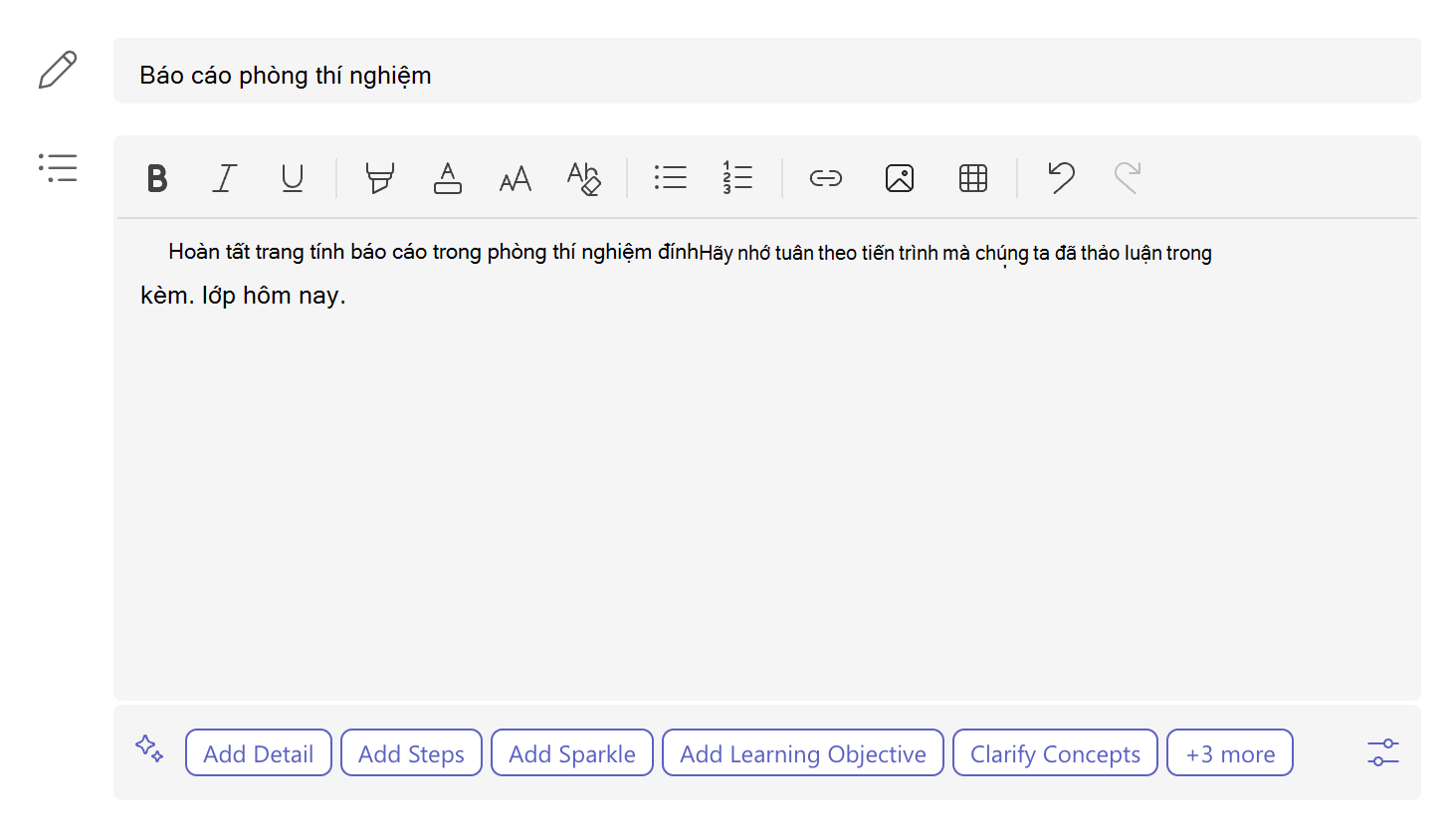This screenshot has height=840, width=1453.
Task: Insert a numbered list
Action: (737, 178)
